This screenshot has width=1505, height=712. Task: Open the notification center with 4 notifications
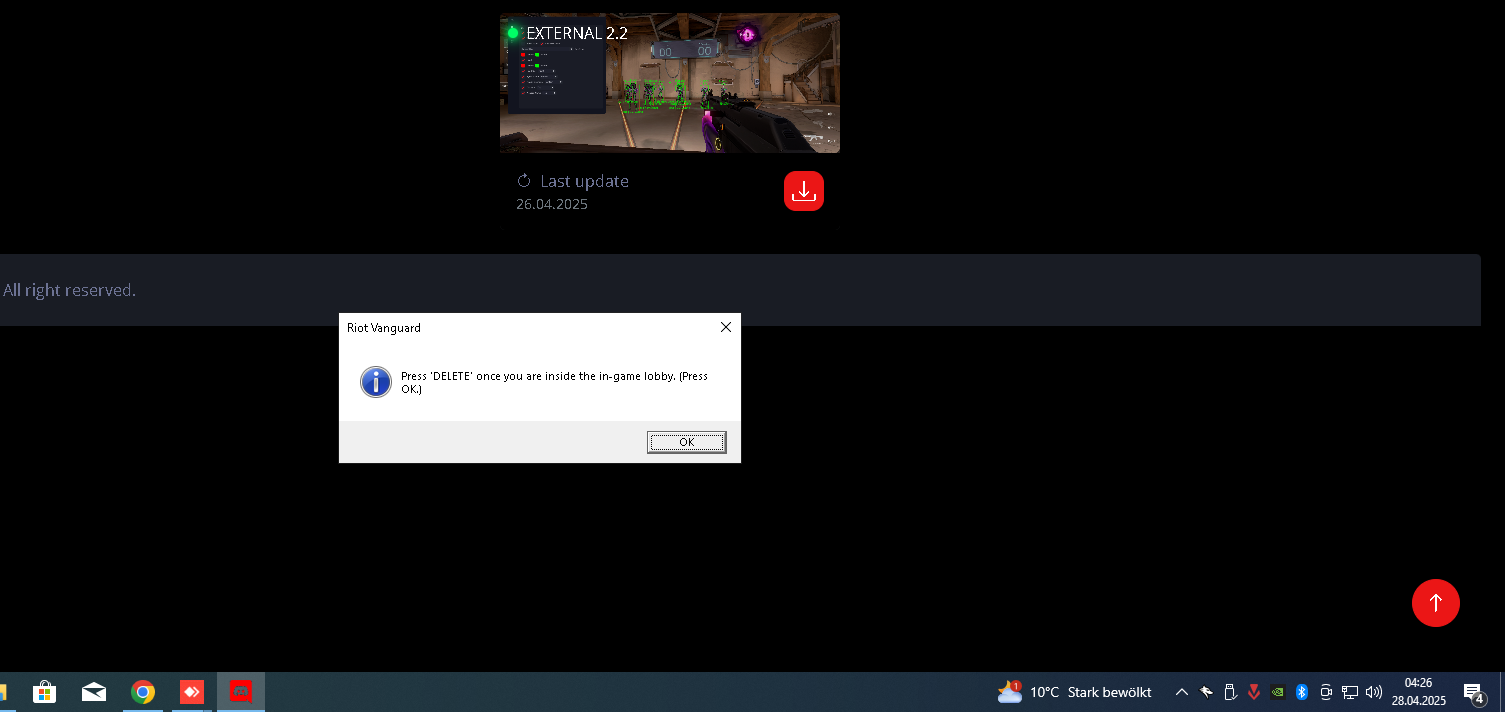(x=1473, y=692)
